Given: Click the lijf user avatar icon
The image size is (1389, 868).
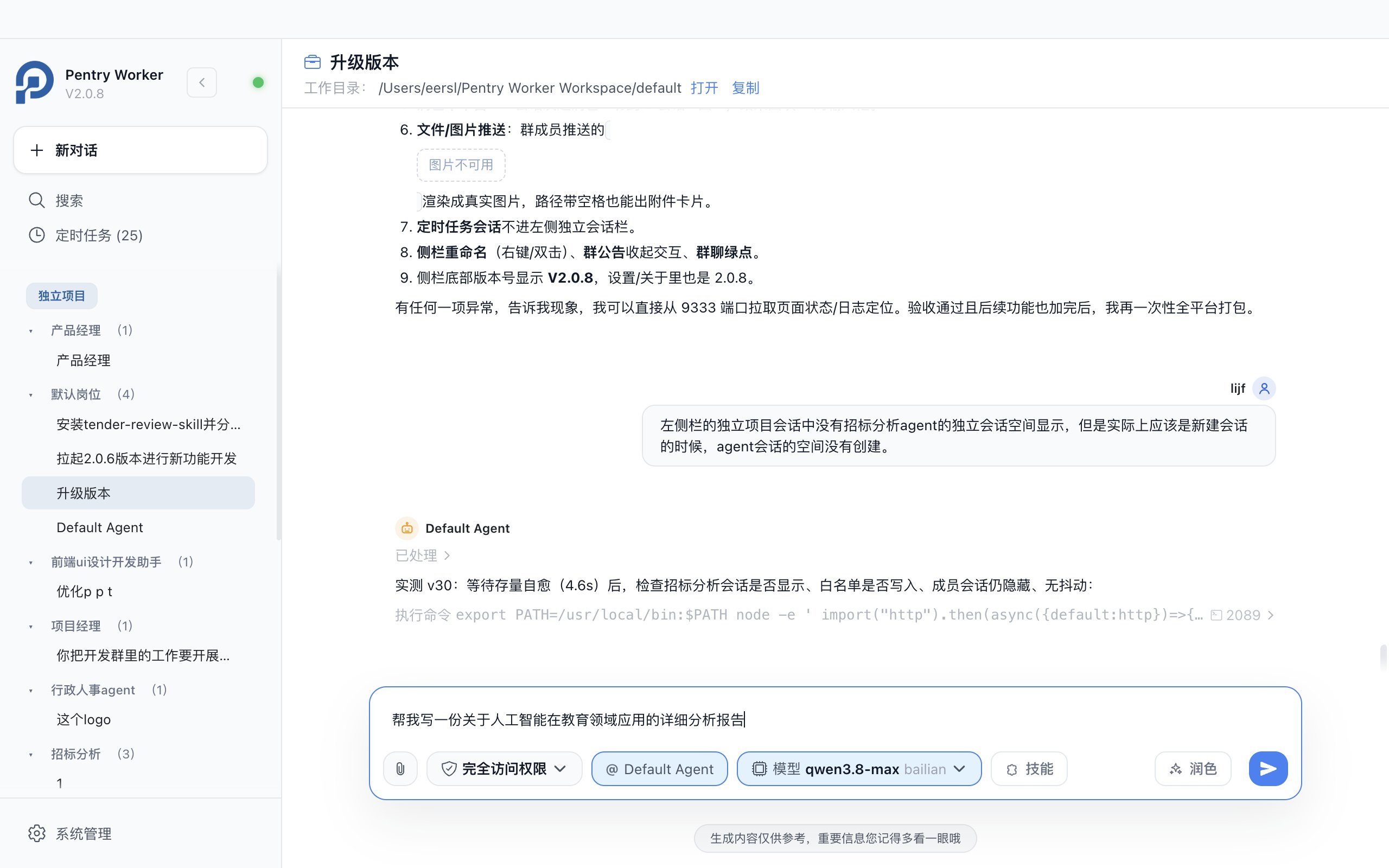Looking at the screenshot, I should pyautogui.click(x=1264, y=388).
